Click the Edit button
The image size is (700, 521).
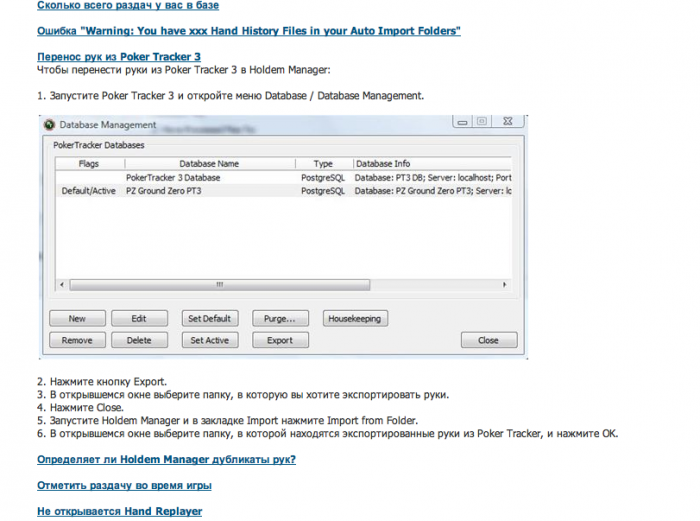pyautogui.click(x=139, y=319)
